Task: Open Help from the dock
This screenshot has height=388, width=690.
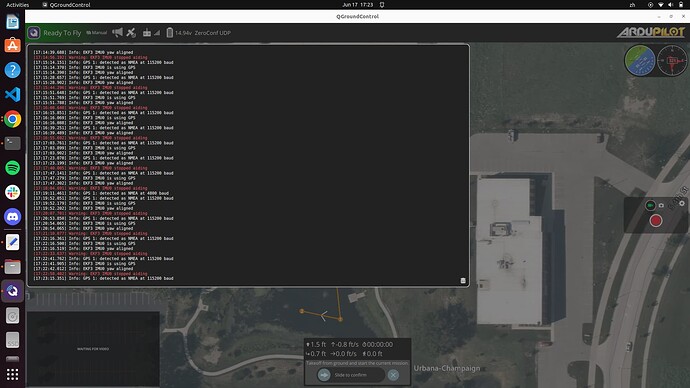Action: (x=12, y=70)
